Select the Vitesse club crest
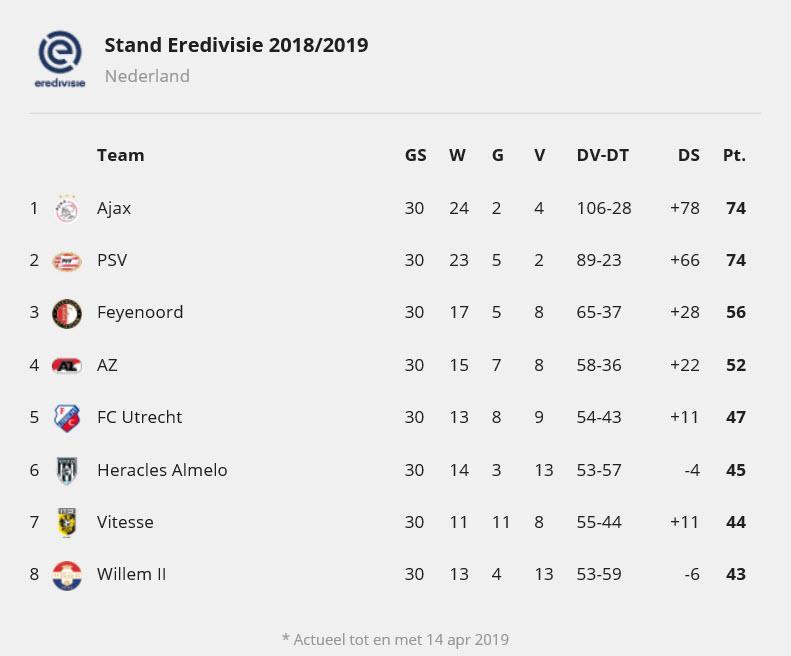This screenshot has height=656, width=791. point(67,522)
